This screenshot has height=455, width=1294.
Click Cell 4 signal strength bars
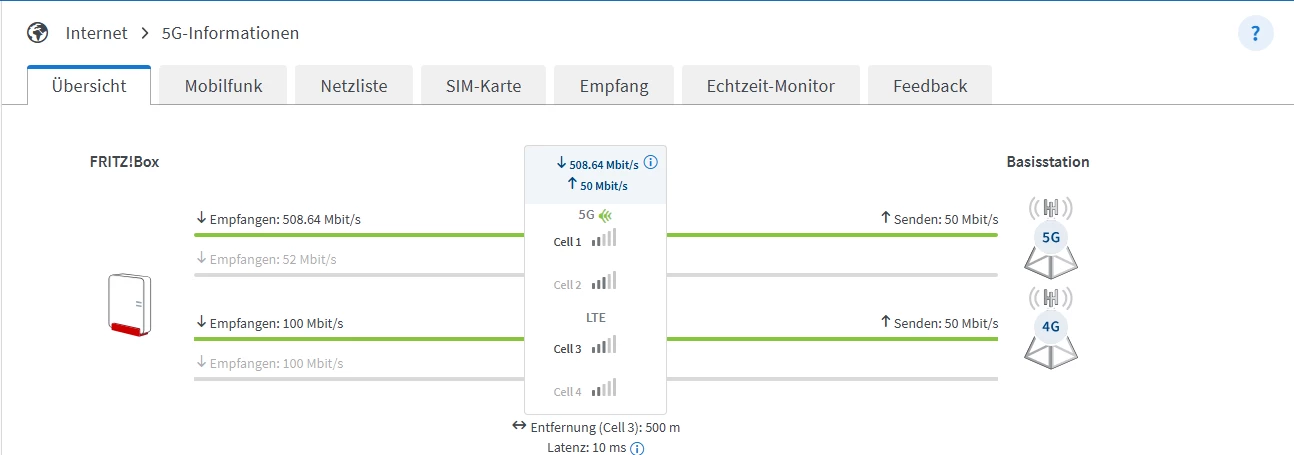[x=603, y=388]
